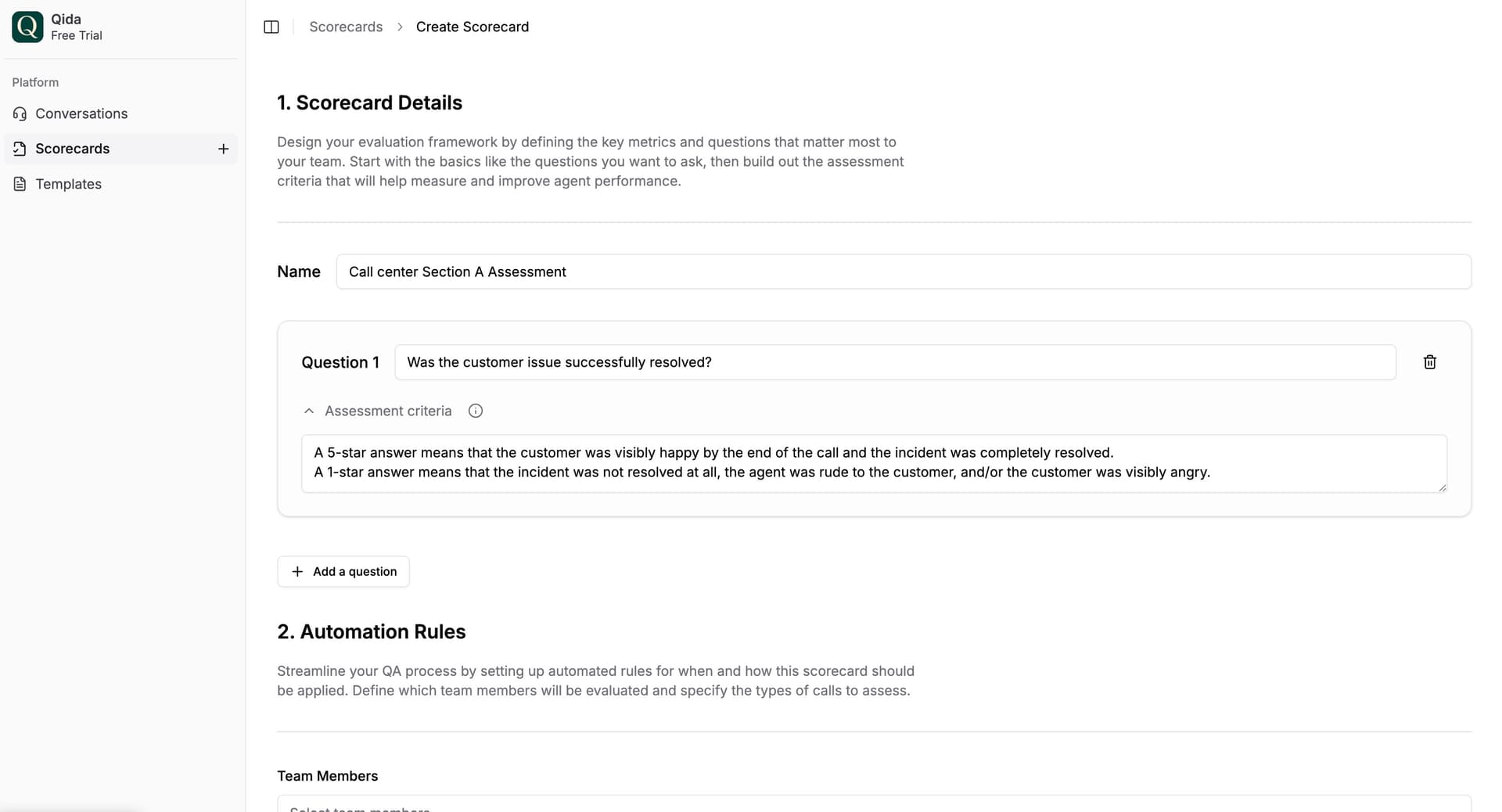
Task: Click the assessment criteria text area
Action: (x=873, y=463)
